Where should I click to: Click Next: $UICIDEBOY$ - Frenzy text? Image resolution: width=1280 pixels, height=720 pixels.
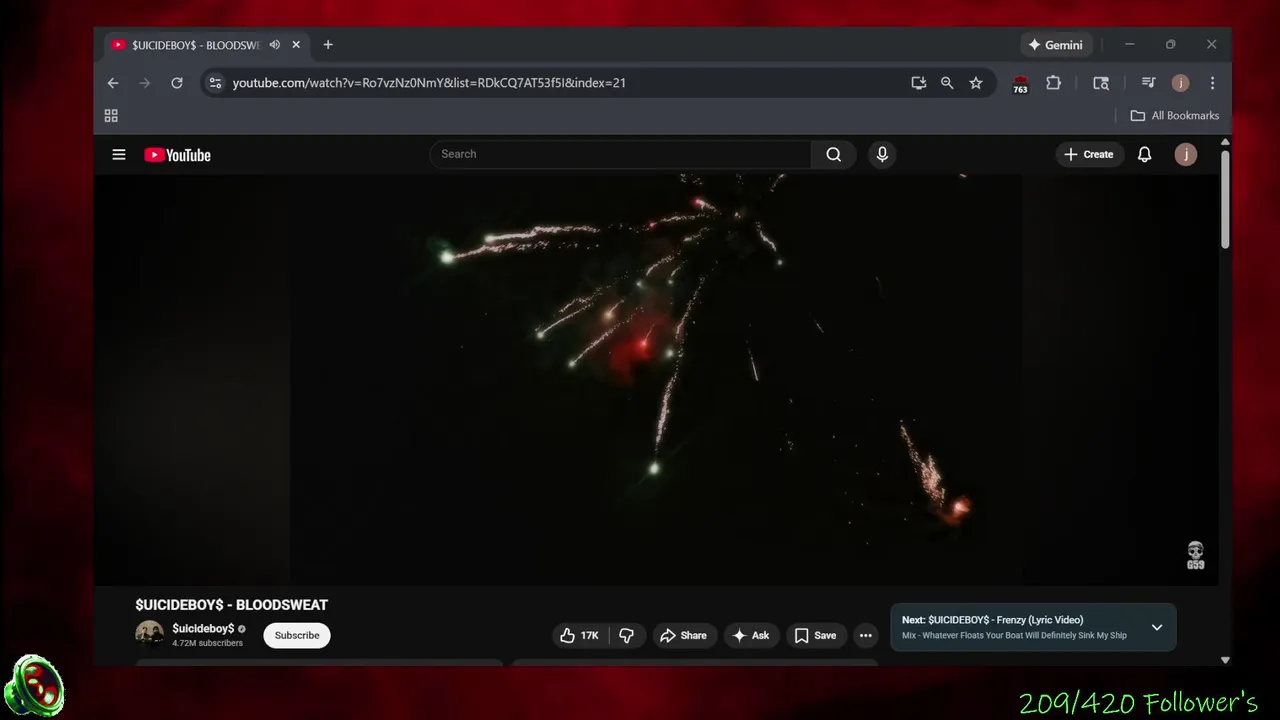(x=992, y=620)
